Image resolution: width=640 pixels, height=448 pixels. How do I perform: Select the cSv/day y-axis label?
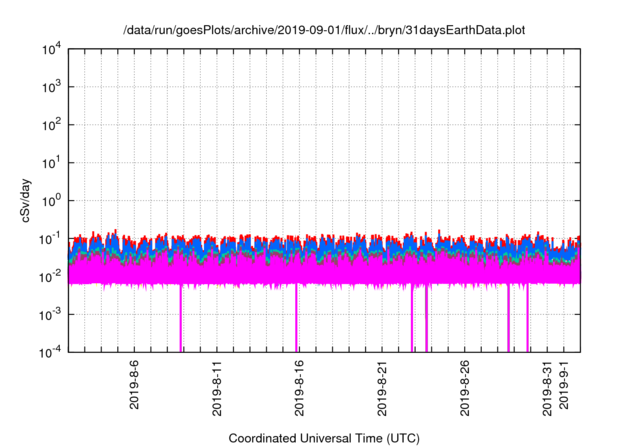click(x=26, y=201)
